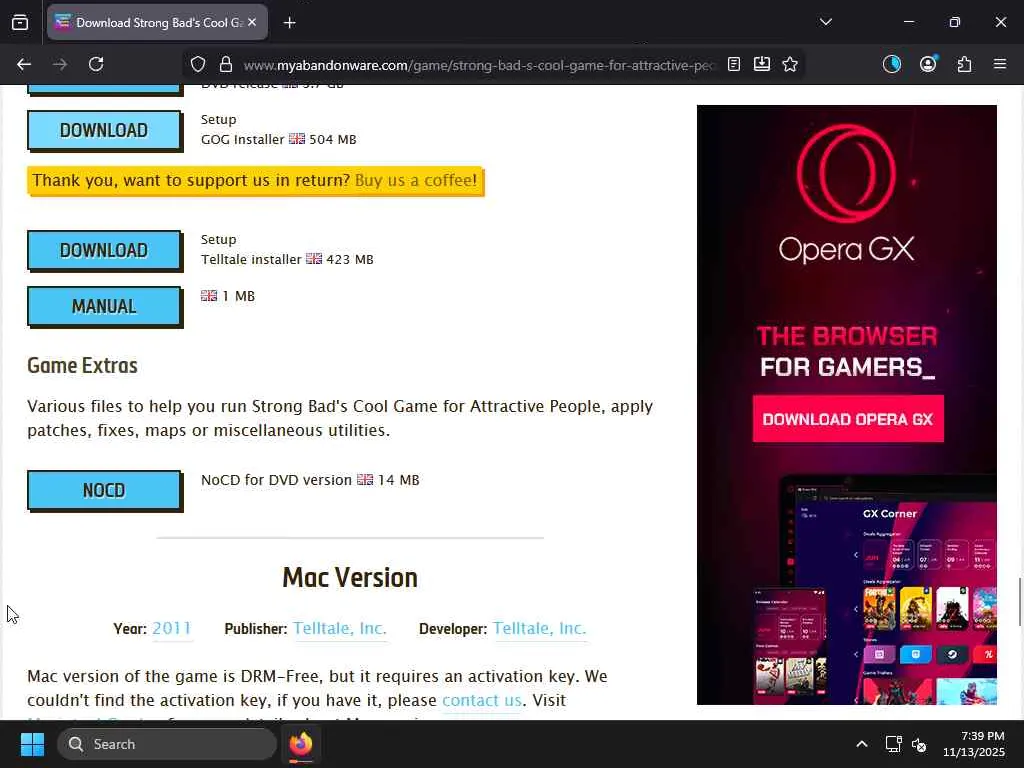The height and width of the screenshot is (768, 1024).
Task: View site security via the padlock icon
Action: point(226,64)
